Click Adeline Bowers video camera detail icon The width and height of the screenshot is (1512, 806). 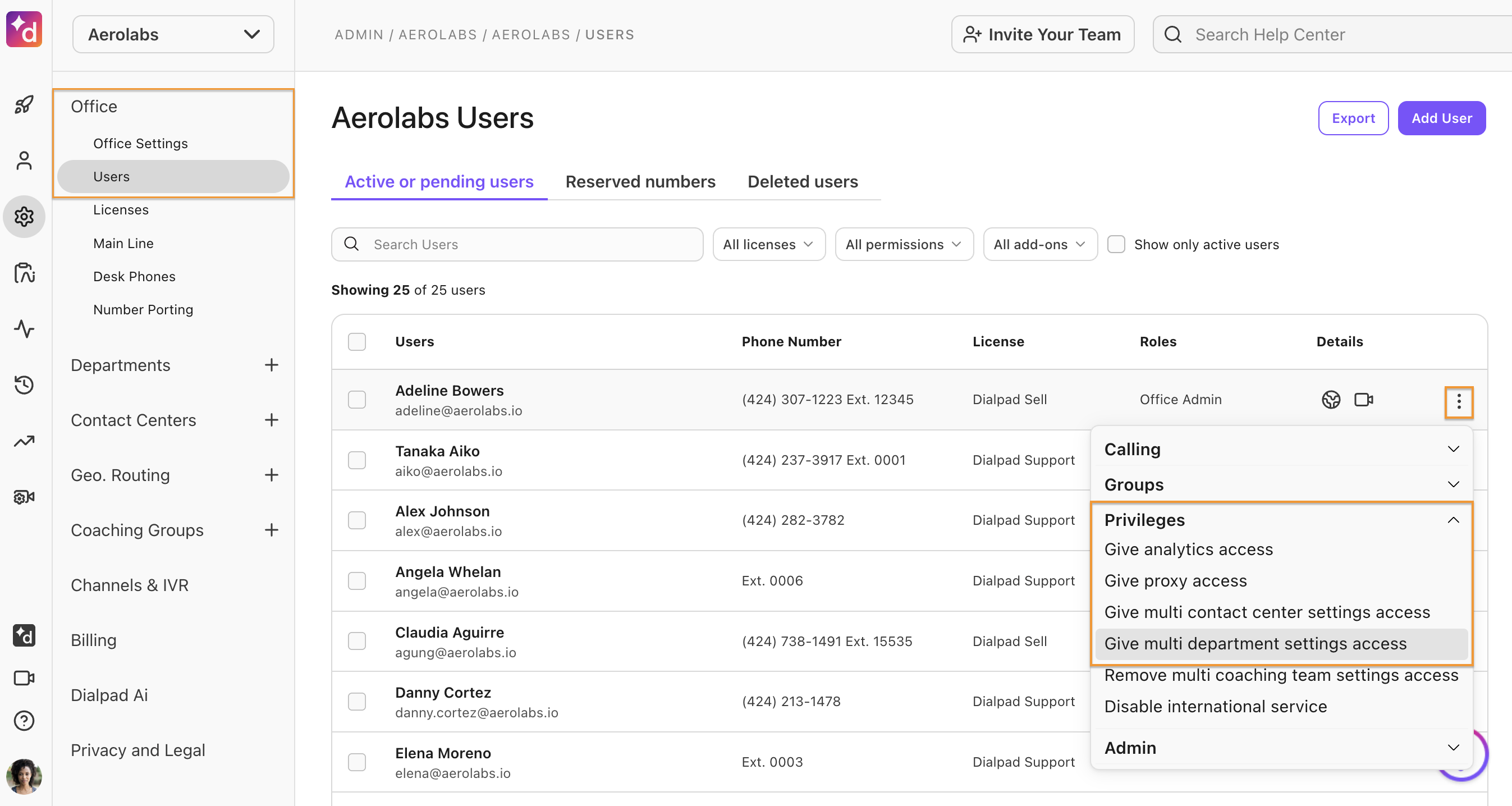pyautogui.click(x=1363, y=400)
